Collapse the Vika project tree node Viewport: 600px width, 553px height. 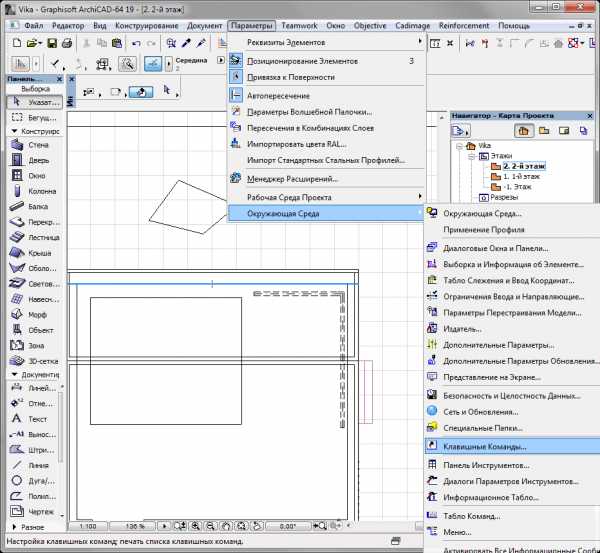[x=460, y=146]
